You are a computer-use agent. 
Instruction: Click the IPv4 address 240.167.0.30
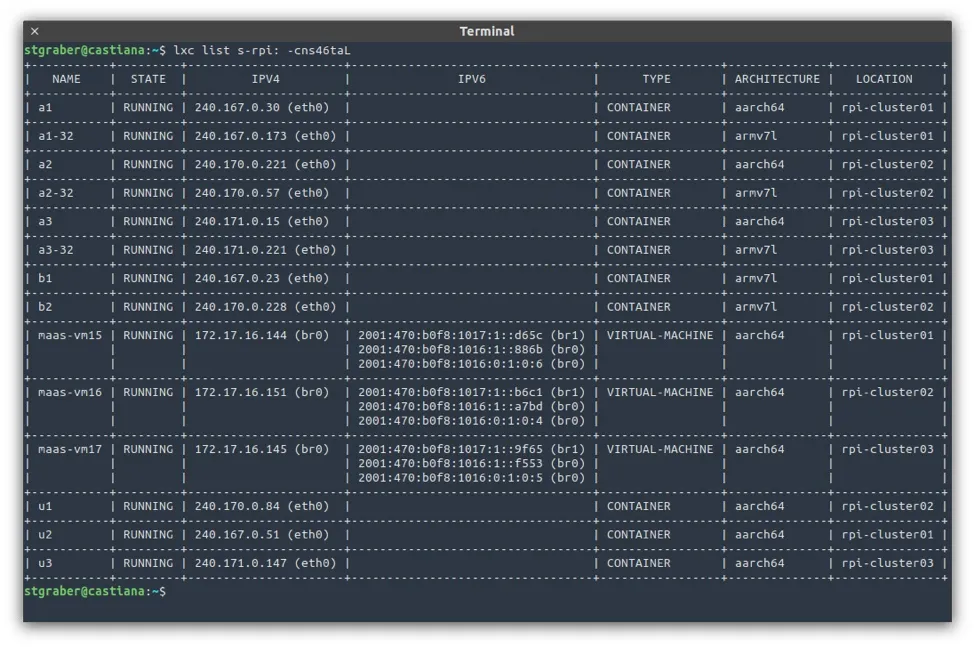[x=237, y=107]
